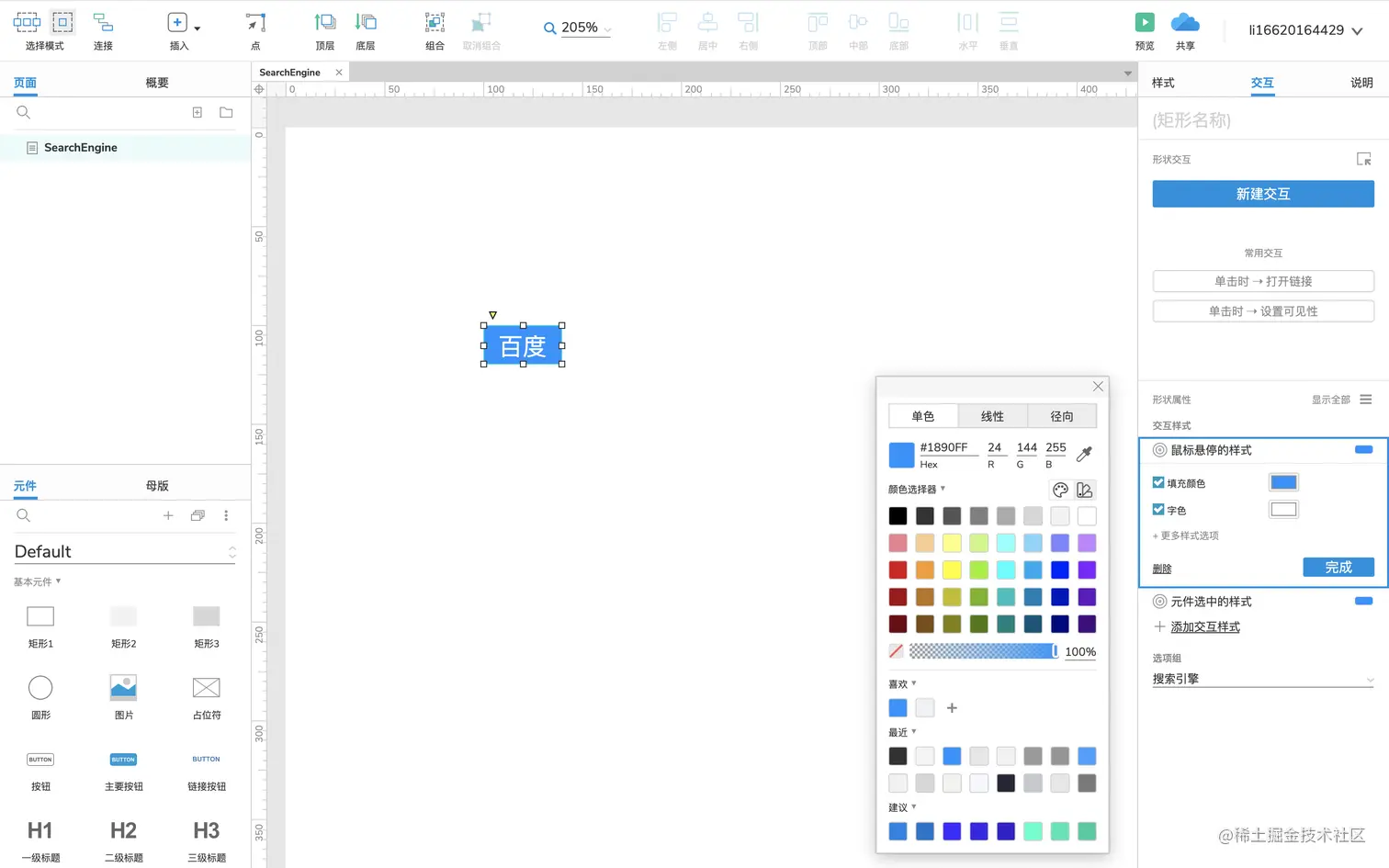Viewport: 1389px width, 868px height.
Task: Click Add interaction style (添加交互样式) link
Action: (x=1205, y=627)
